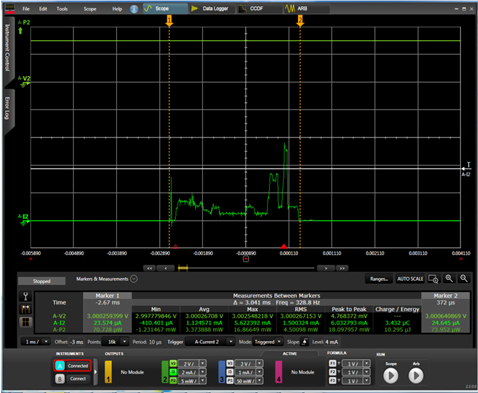Toggle output 2 V2 trace button
This screenshot has width=478, height=393.
click(x=173, y=363)
